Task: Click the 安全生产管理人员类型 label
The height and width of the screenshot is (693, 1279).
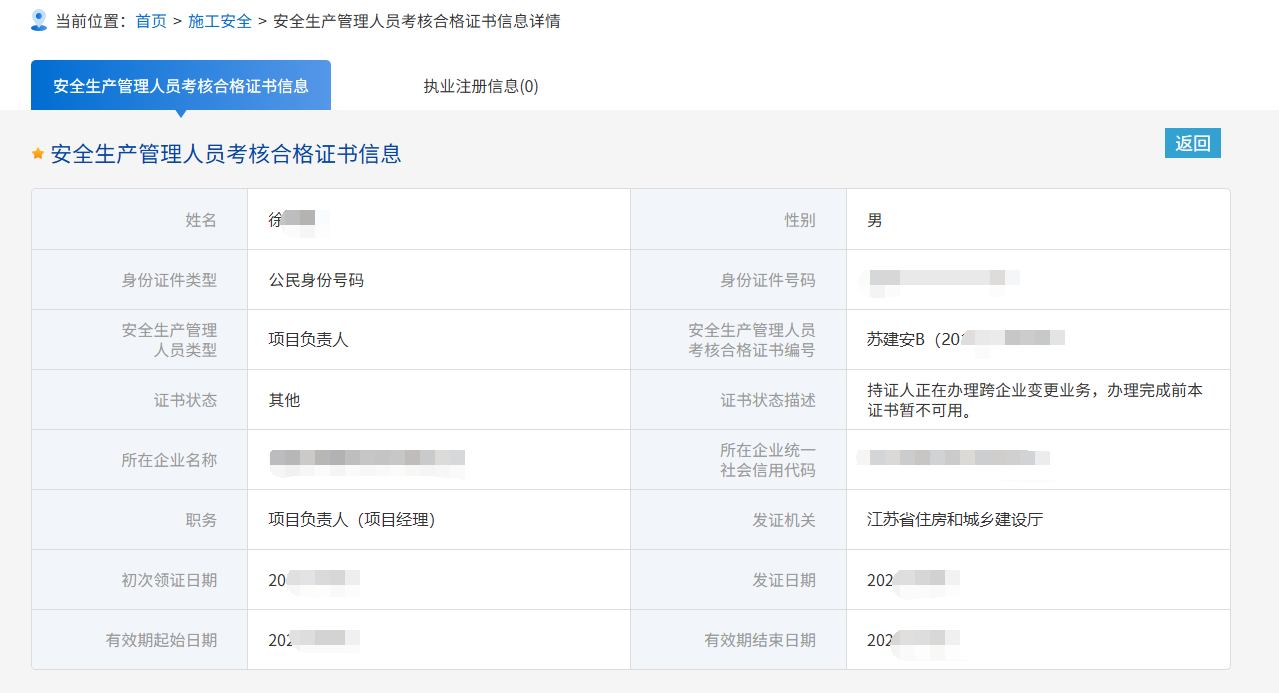Action: (x=169, y=340)
